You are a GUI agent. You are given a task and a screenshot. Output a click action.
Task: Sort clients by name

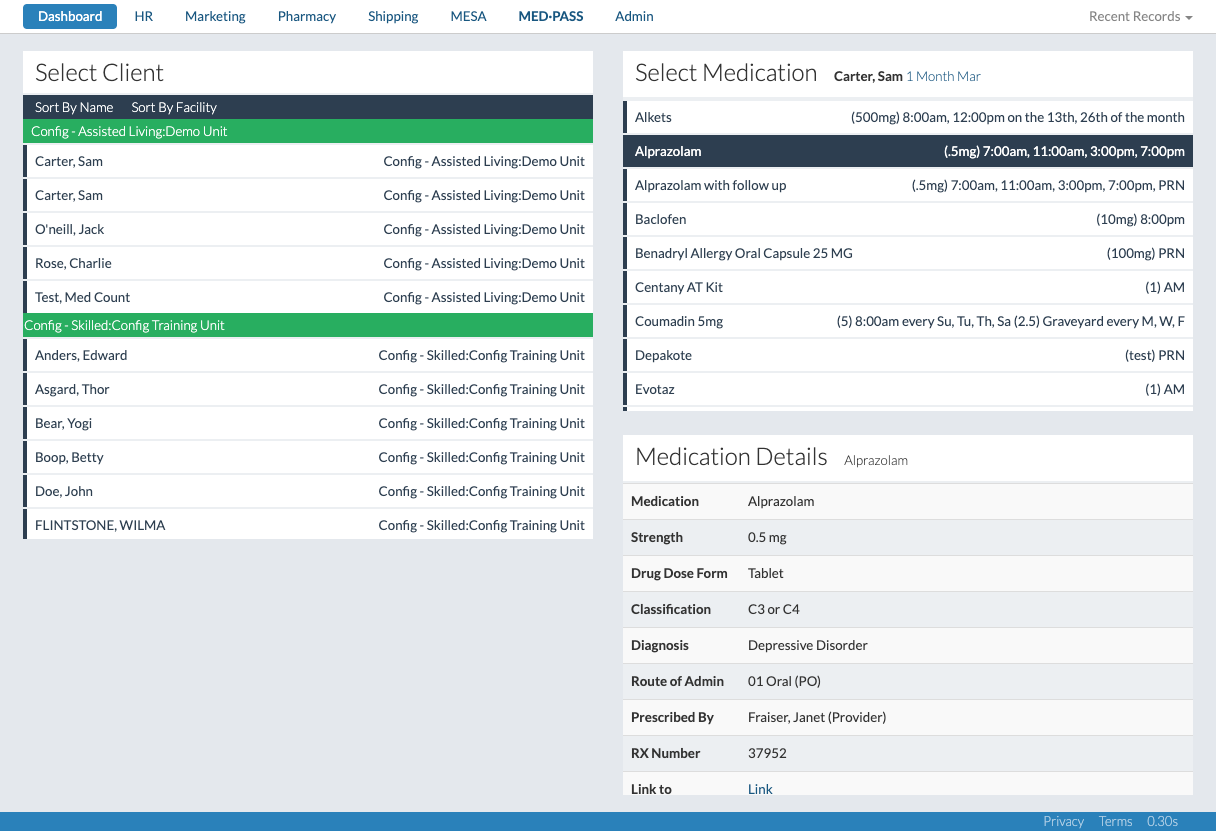(74, 107)
